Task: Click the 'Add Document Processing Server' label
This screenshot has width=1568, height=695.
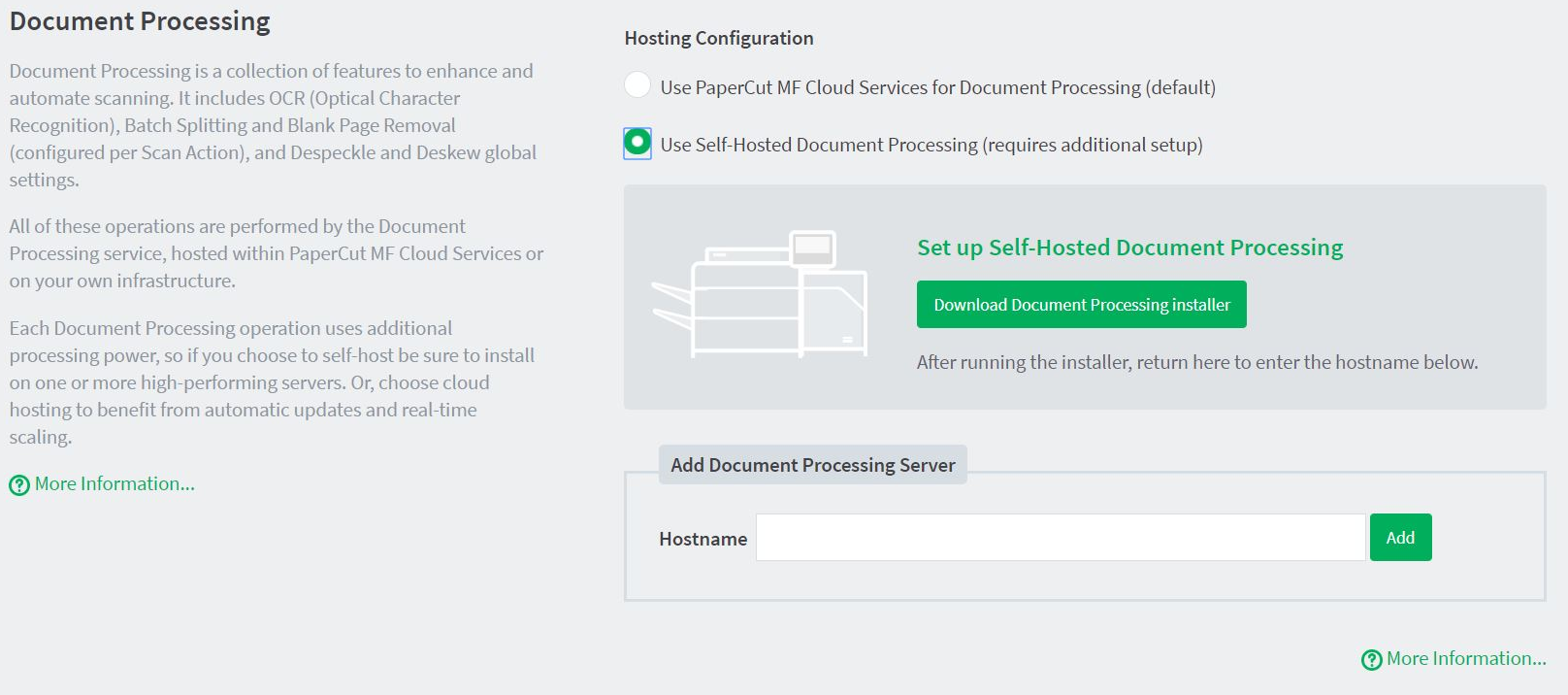Action: [x=813, y=465]
